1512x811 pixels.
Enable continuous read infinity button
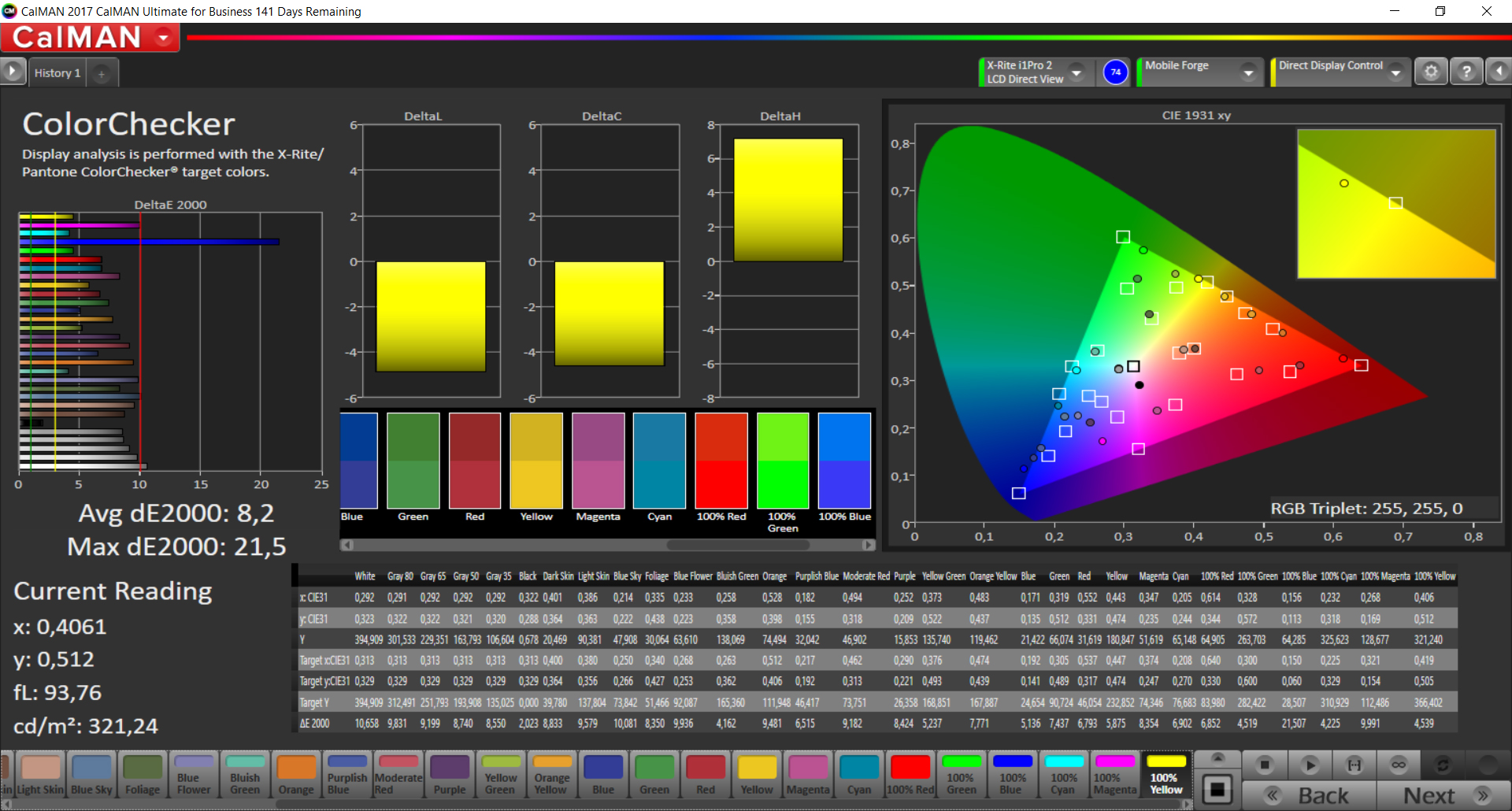tap(1399, 765)
